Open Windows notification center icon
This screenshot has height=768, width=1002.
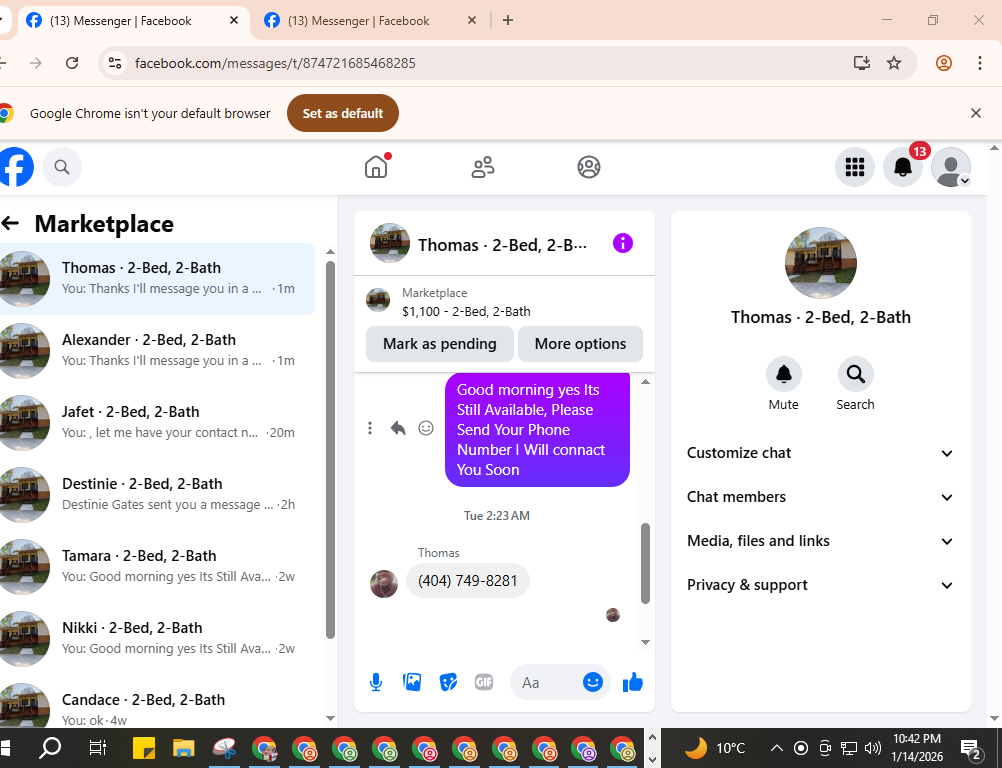click(x=971, y=749)
